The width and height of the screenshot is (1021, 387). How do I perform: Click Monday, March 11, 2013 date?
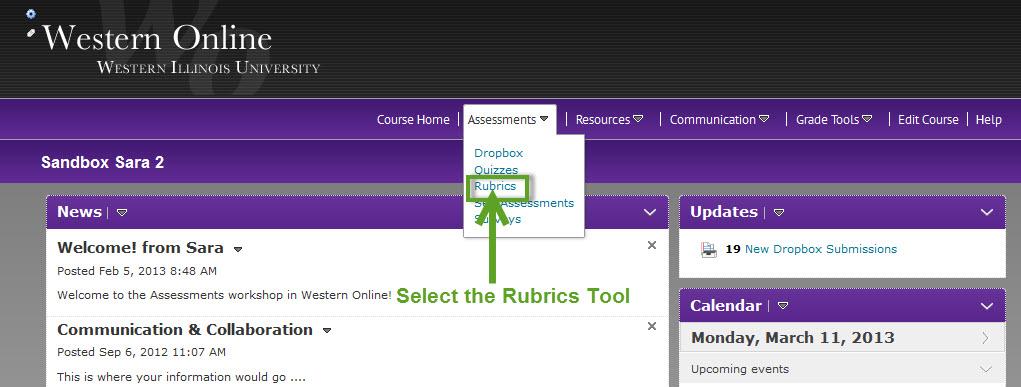(x=792, y=337)
